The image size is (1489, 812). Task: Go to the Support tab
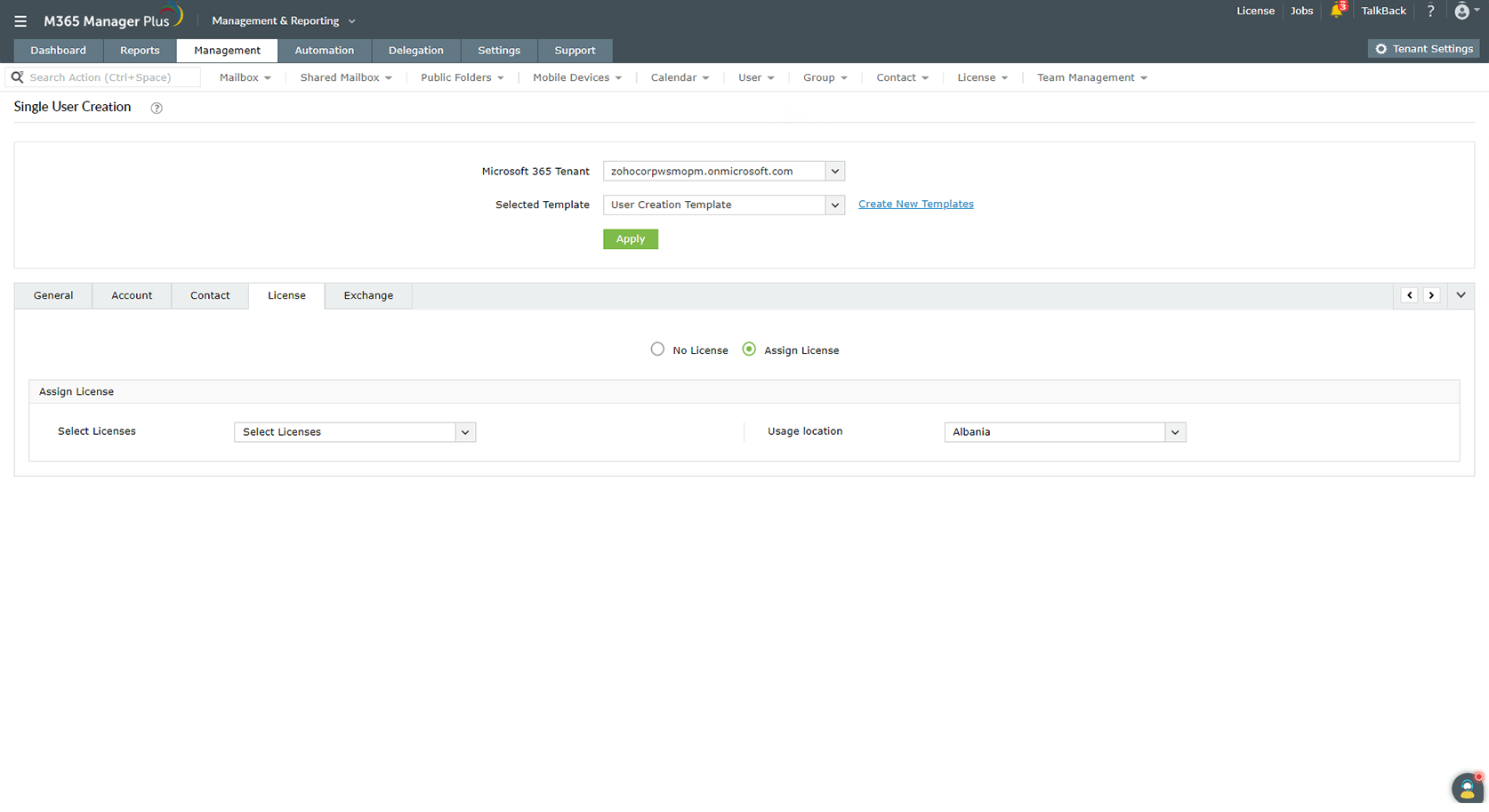pyautogui.click(x=575, y=51)
